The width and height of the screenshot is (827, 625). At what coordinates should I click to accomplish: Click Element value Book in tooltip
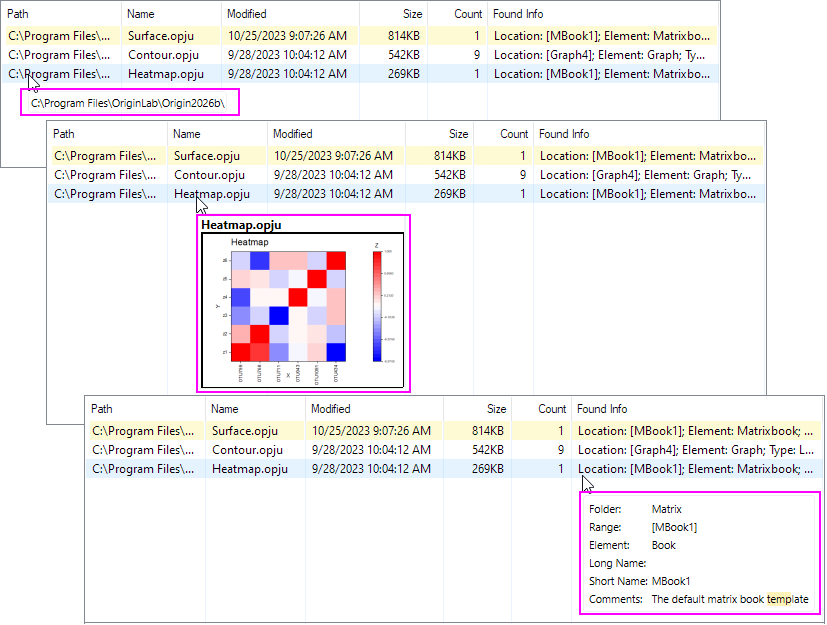coord(663,545)
